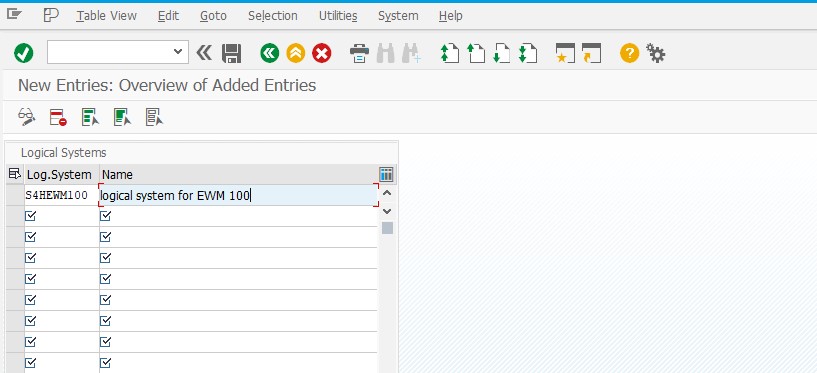Image resolution: width=817 pixels, height=373 pixels.
Task: Go to Previous Page icon
Action: click(x=476, y=53)
